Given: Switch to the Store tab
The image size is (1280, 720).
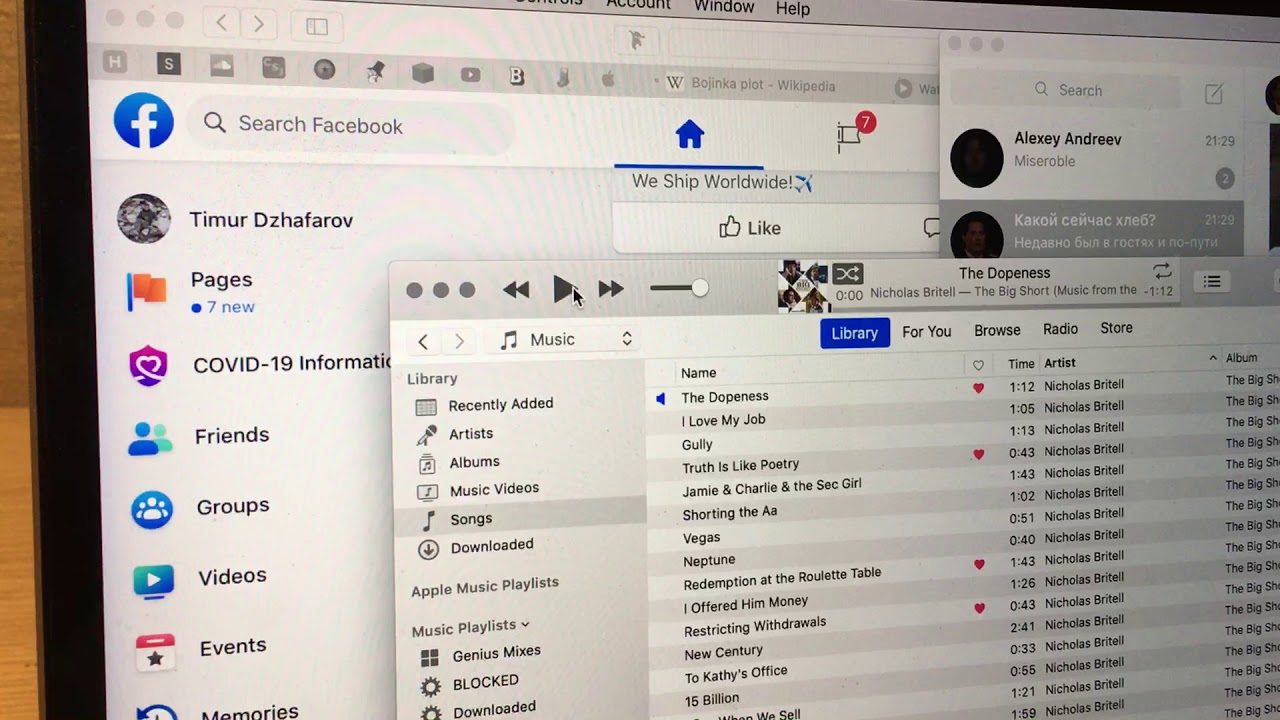Looking at the screenshot, I should tap(1116, 328).
